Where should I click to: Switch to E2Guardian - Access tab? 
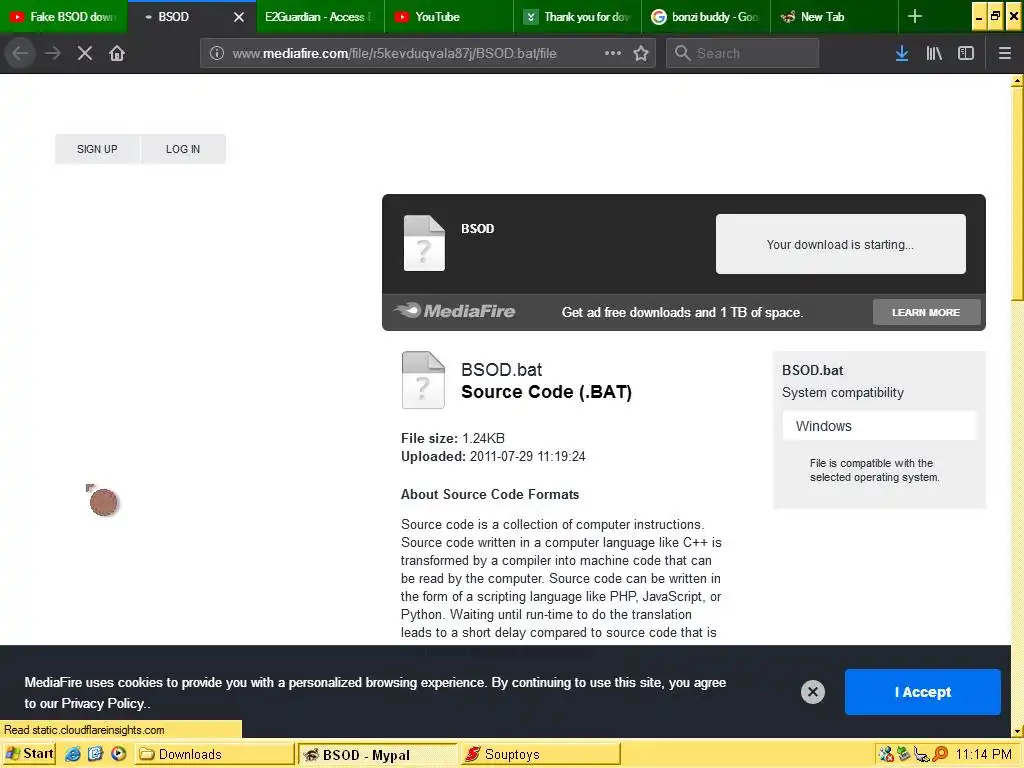318,16
